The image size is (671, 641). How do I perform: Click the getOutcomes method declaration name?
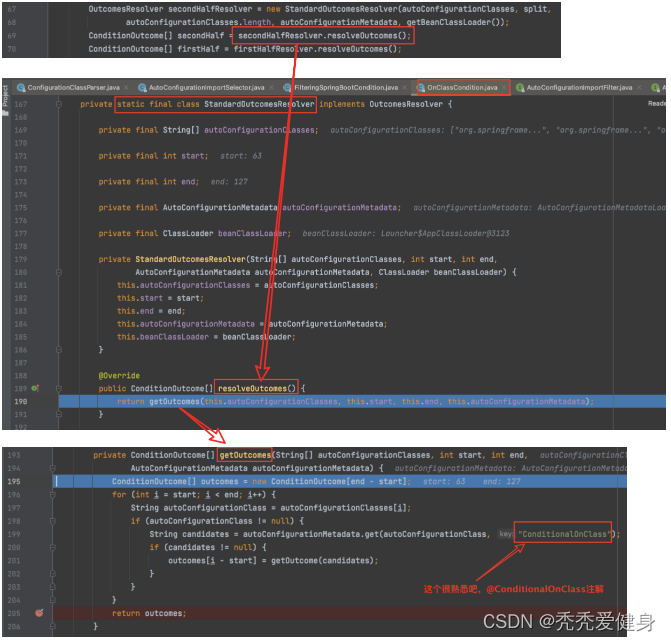tap(245, 455)
